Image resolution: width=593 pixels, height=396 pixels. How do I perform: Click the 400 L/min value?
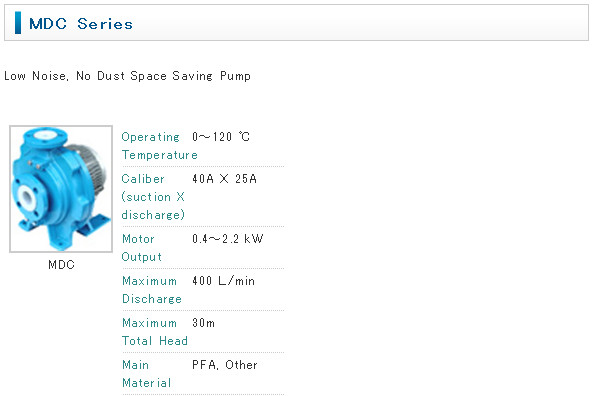pyautogui.click(x=223, y=281)
